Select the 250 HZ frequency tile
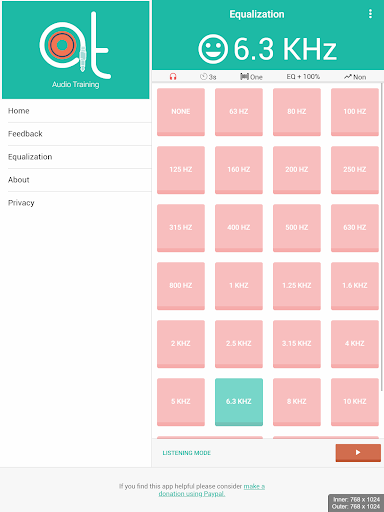 355,170
